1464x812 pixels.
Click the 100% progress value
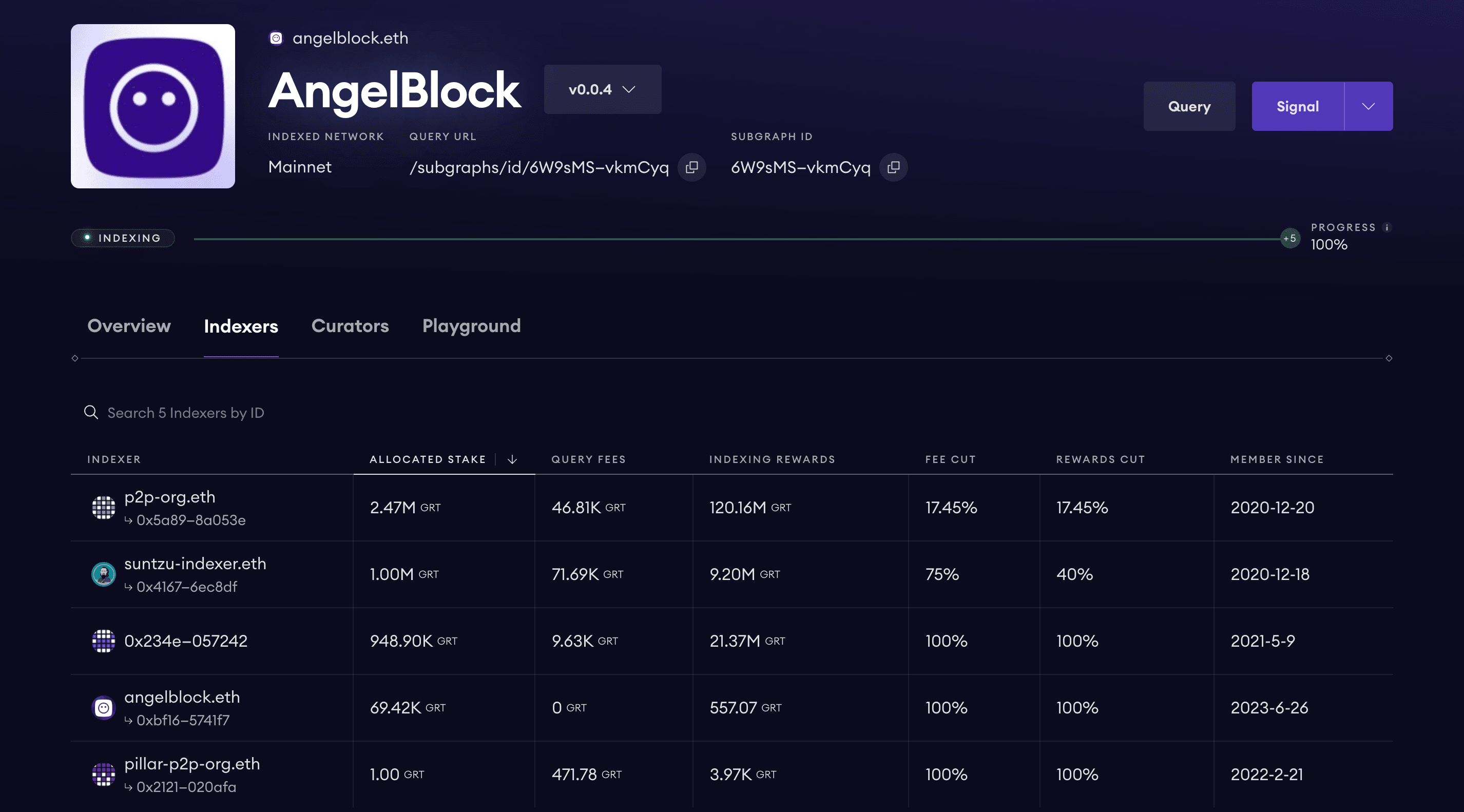pyautogui.click(x=1328, y=244)
